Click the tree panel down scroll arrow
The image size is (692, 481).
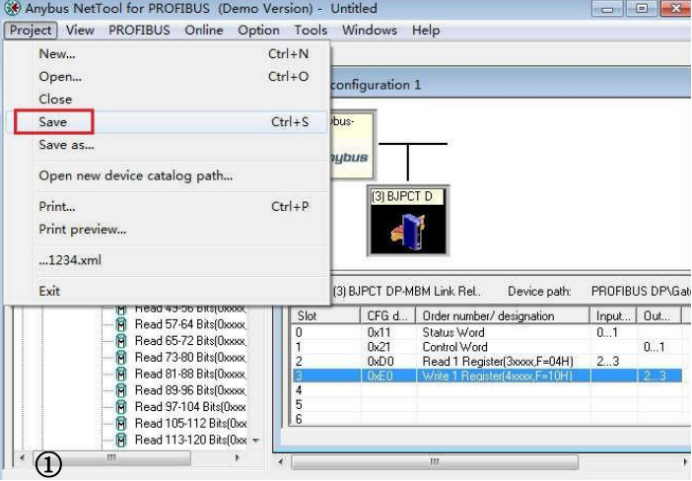[256, 440]
